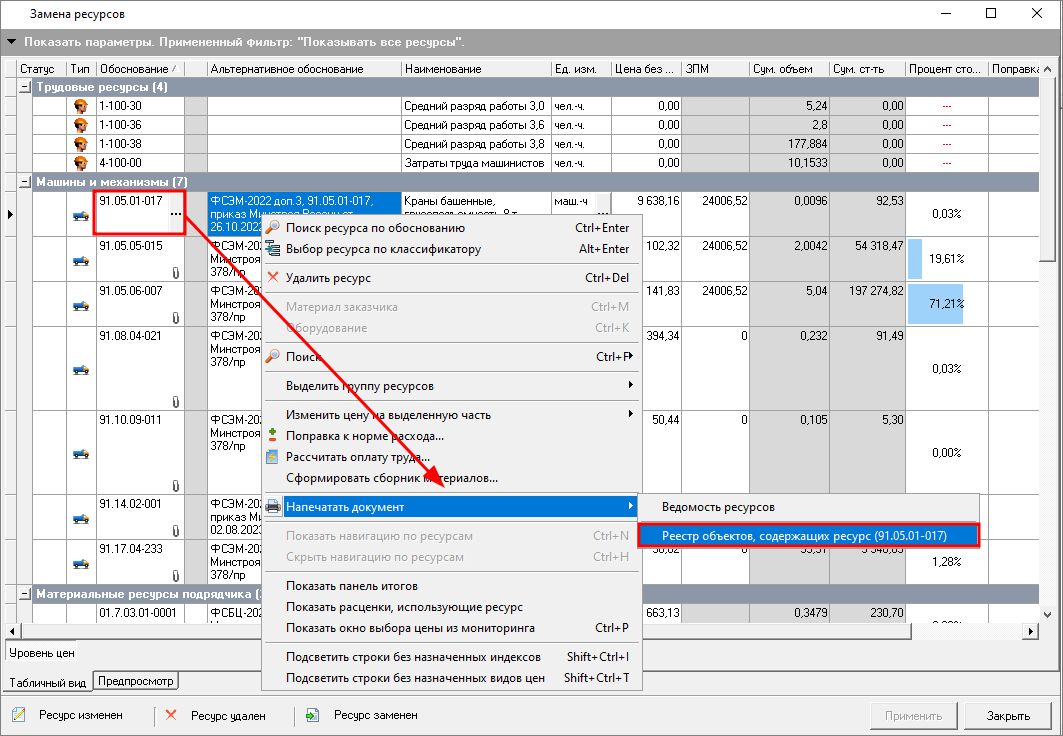Click the printer icon beside Напечатать документ
Viewport: 1063px width, 736px height.
click(x=273, y=506)
